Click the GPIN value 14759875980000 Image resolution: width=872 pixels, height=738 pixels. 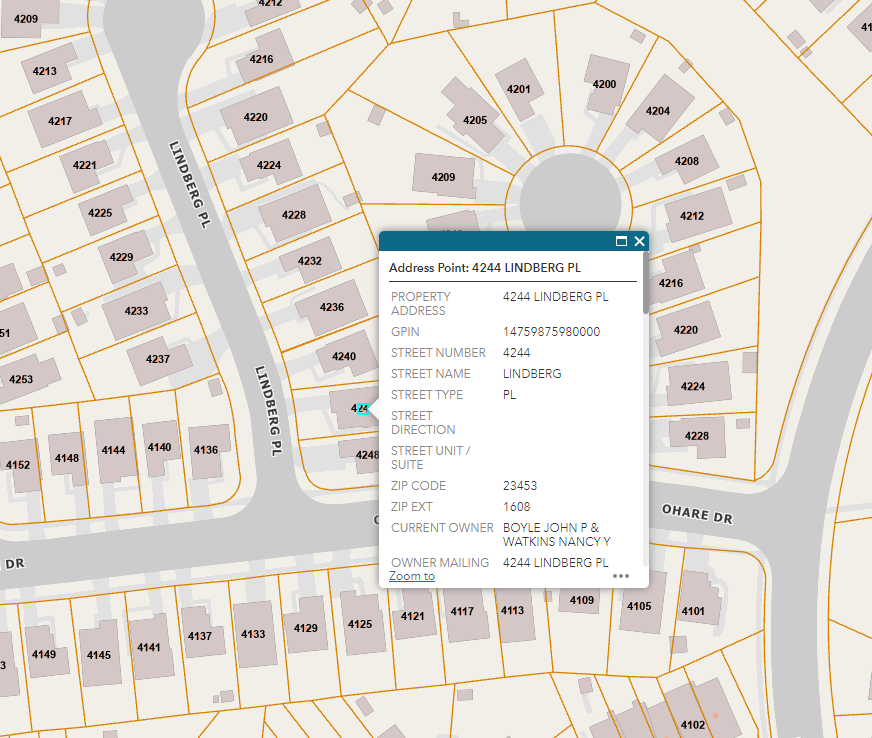(551, 332)
